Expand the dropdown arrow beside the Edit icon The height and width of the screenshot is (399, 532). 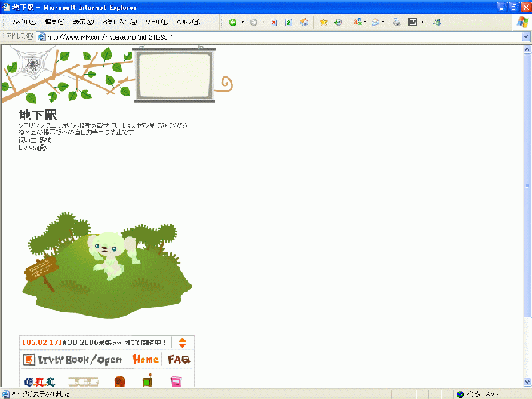click(422, 22)
